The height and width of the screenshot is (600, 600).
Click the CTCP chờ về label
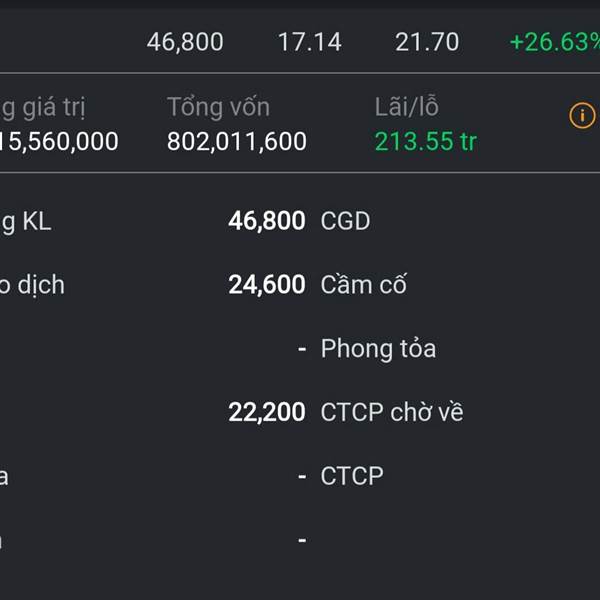coord(392,412)
